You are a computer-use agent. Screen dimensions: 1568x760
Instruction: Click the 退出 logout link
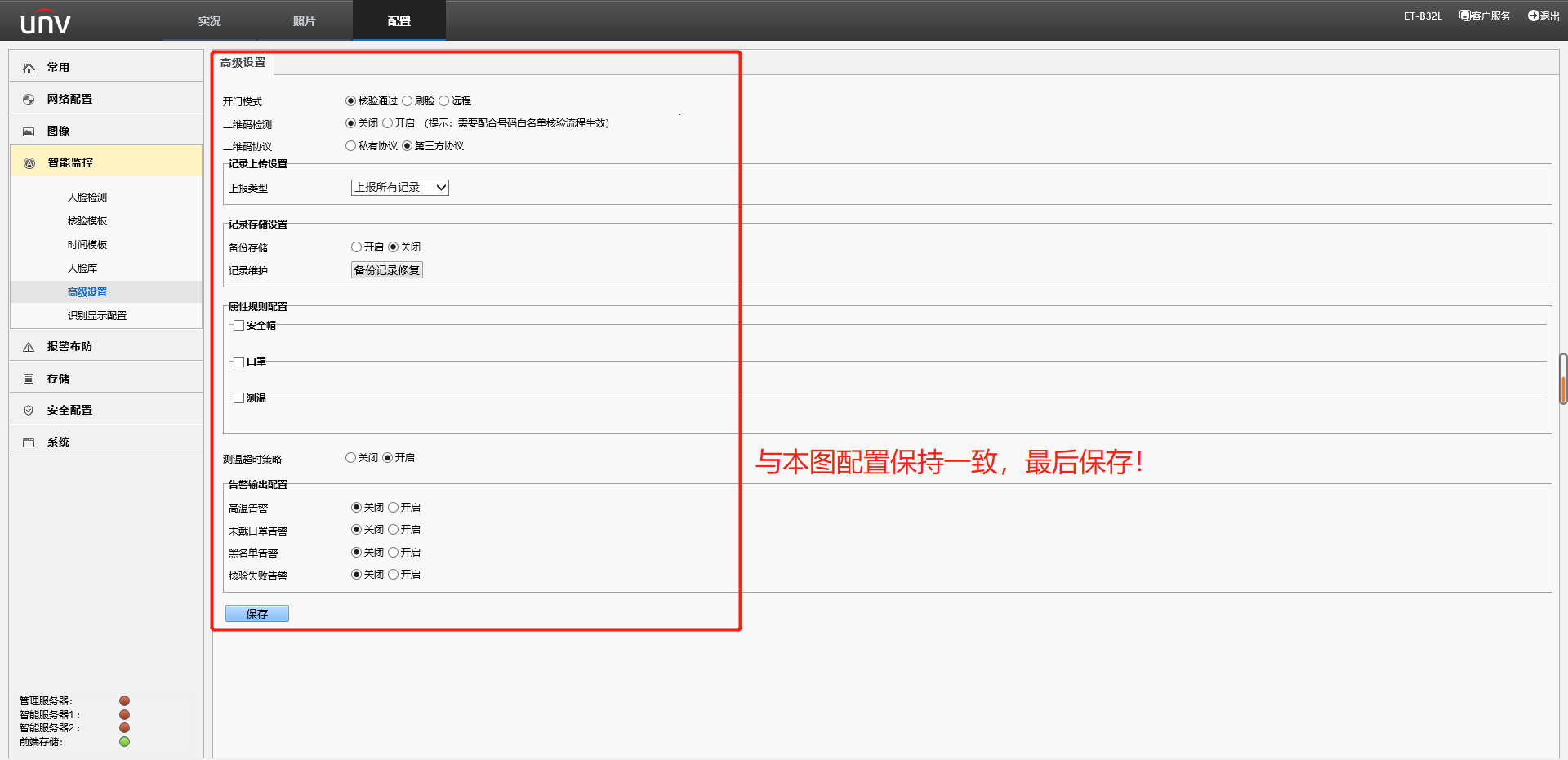pyautogui.click(x=1550, y=16)
